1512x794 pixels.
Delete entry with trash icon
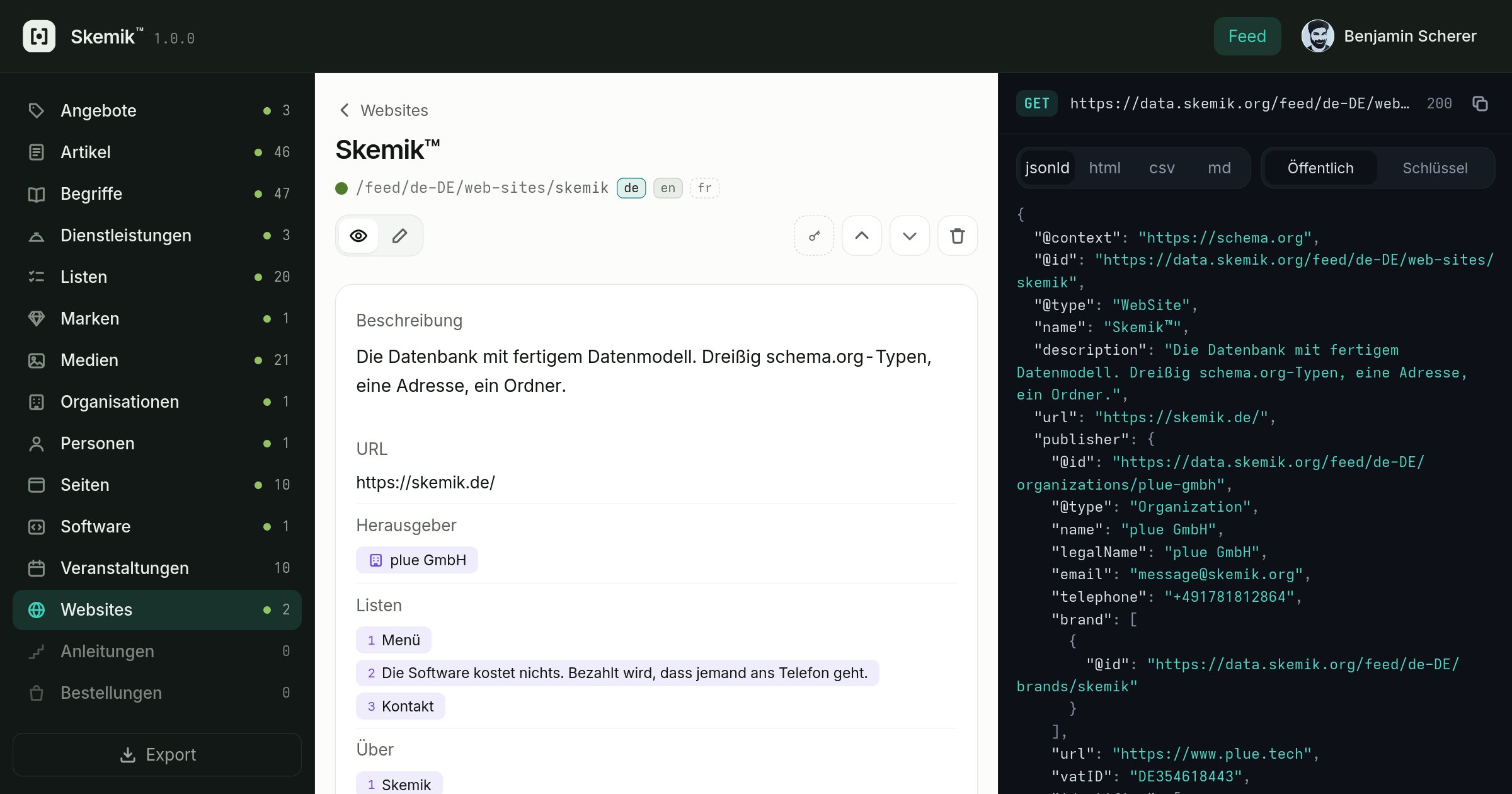point(957,236)
